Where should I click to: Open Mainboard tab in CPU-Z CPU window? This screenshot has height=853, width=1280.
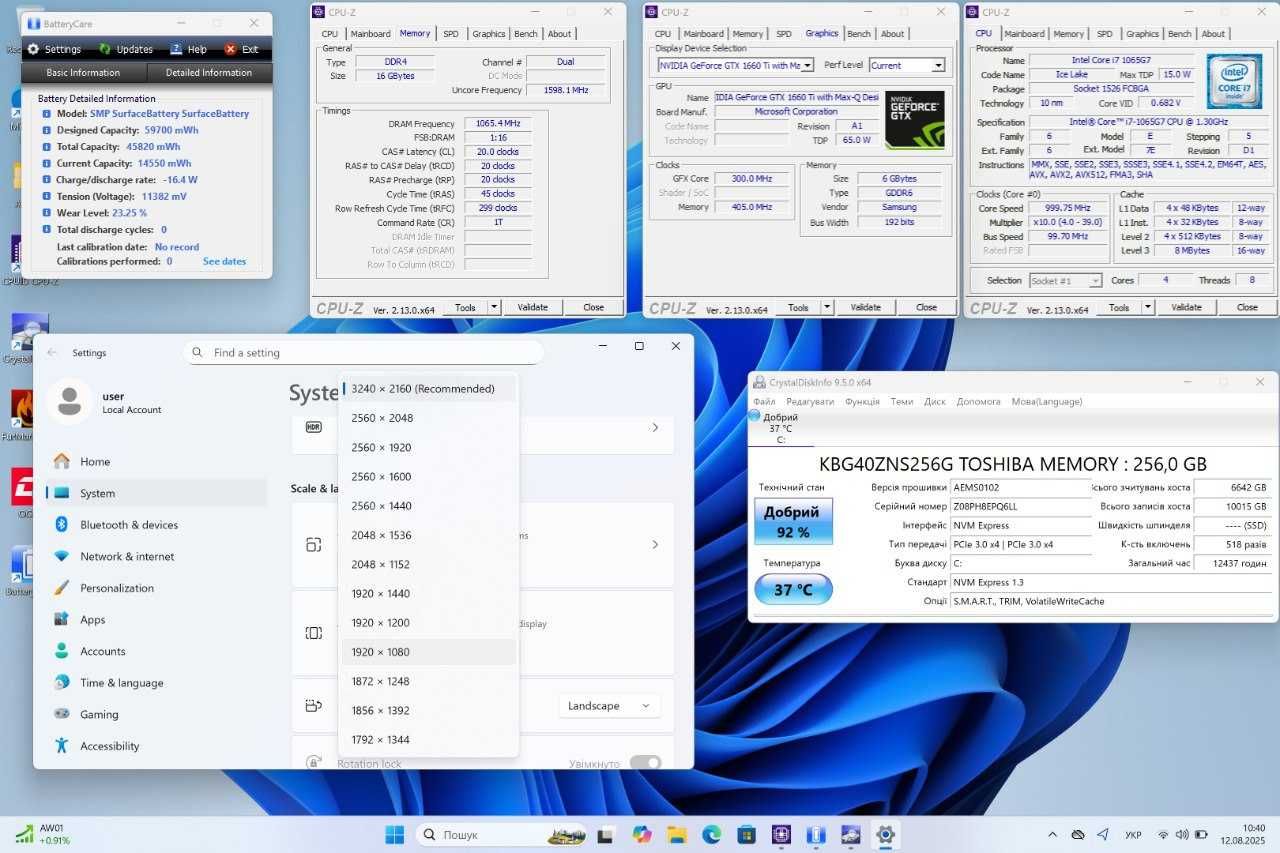(1024, 33)
